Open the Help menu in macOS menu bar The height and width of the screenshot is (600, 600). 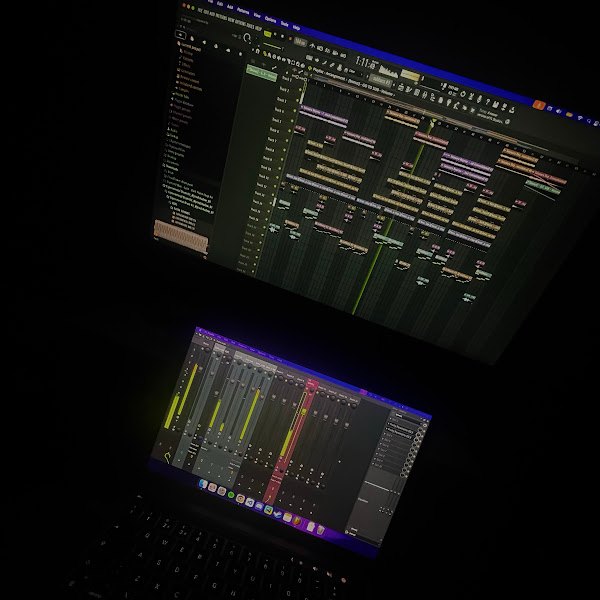point(297,28)
